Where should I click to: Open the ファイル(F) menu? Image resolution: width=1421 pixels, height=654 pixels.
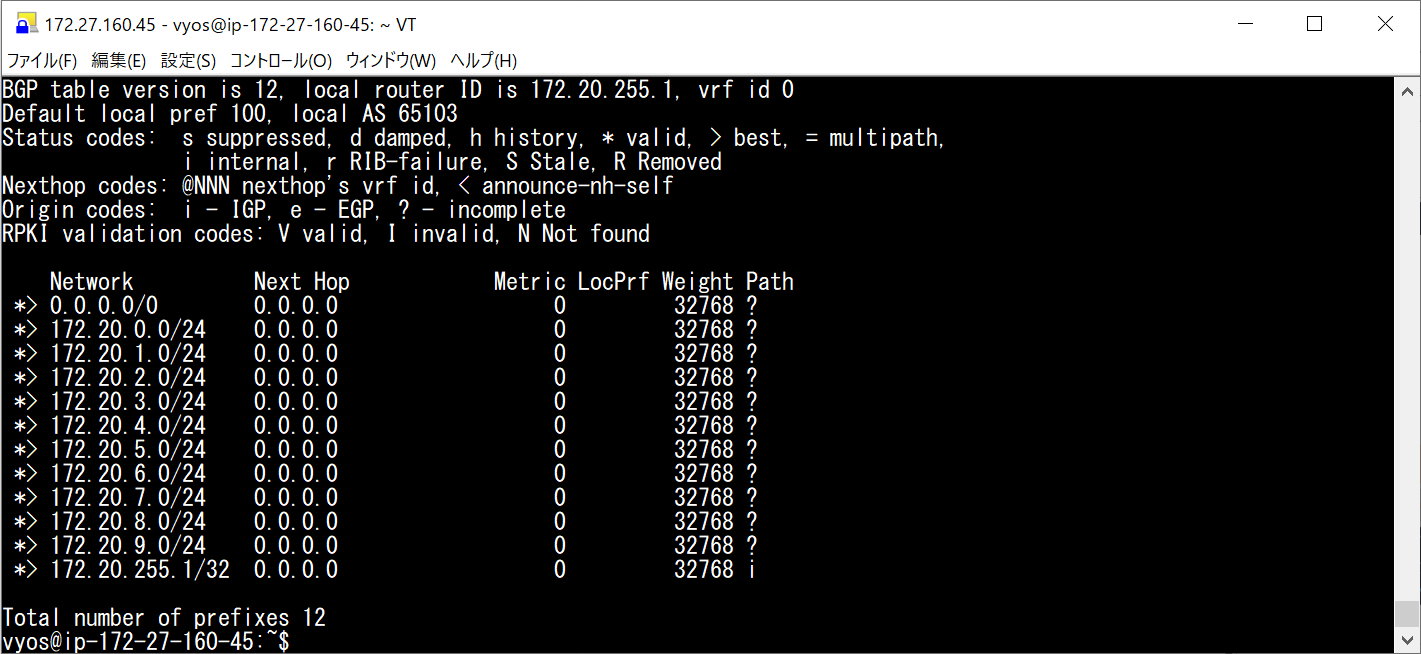coord(42,60)
